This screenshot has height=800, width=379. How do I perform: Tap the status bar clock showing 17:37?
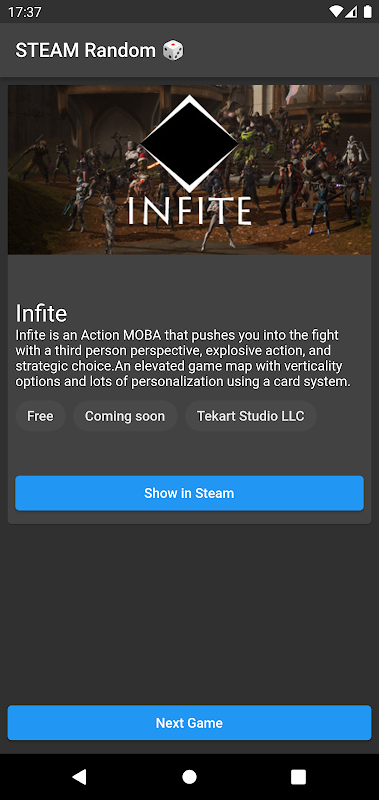24,12
